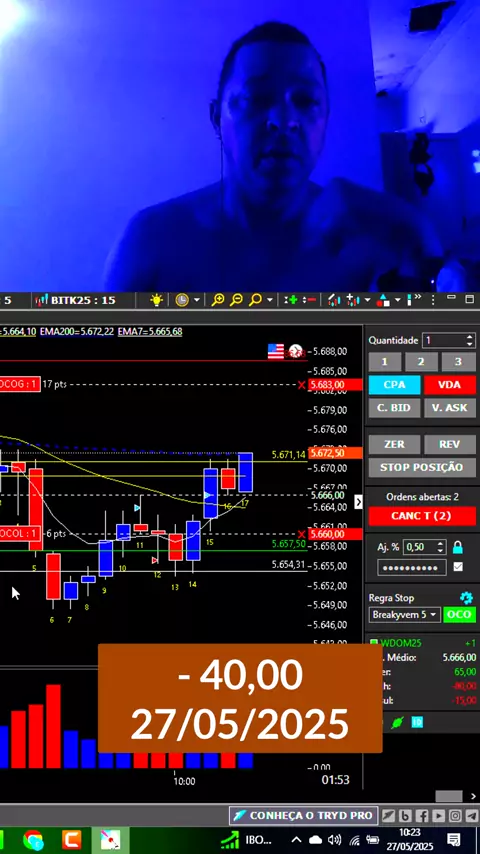480x854 pixels.
Task: Click the green plug connection icon
Action: pyautogui.click(x=397, y=723)
